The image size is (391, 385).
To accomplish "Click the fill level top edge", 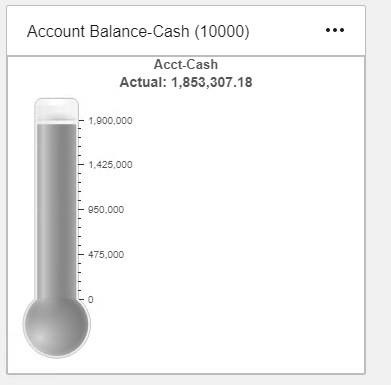I will [x=57, y=124].
